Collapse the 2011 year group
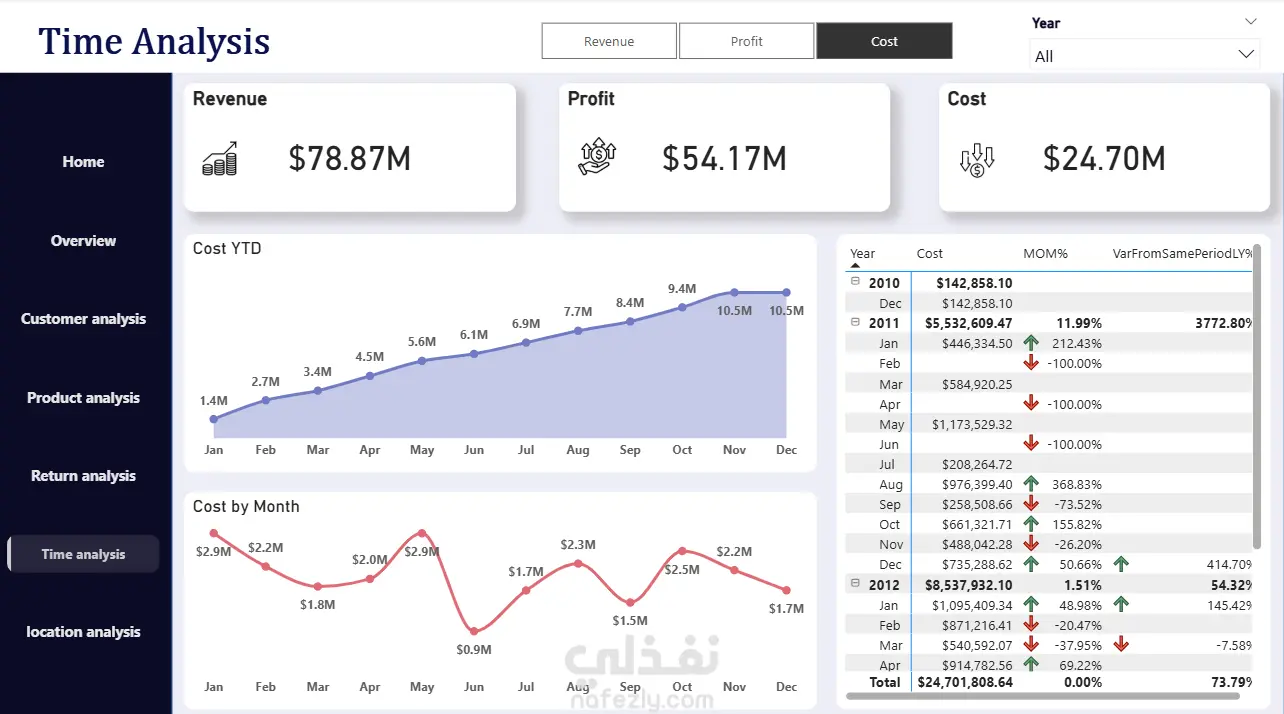This screenshot has width=1284, height=714. (x=855, y=322)
